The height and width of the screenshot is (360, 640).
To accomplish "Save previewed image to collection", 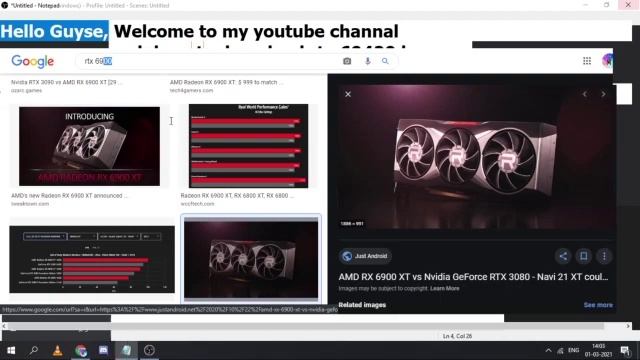I will click(584, 256).
